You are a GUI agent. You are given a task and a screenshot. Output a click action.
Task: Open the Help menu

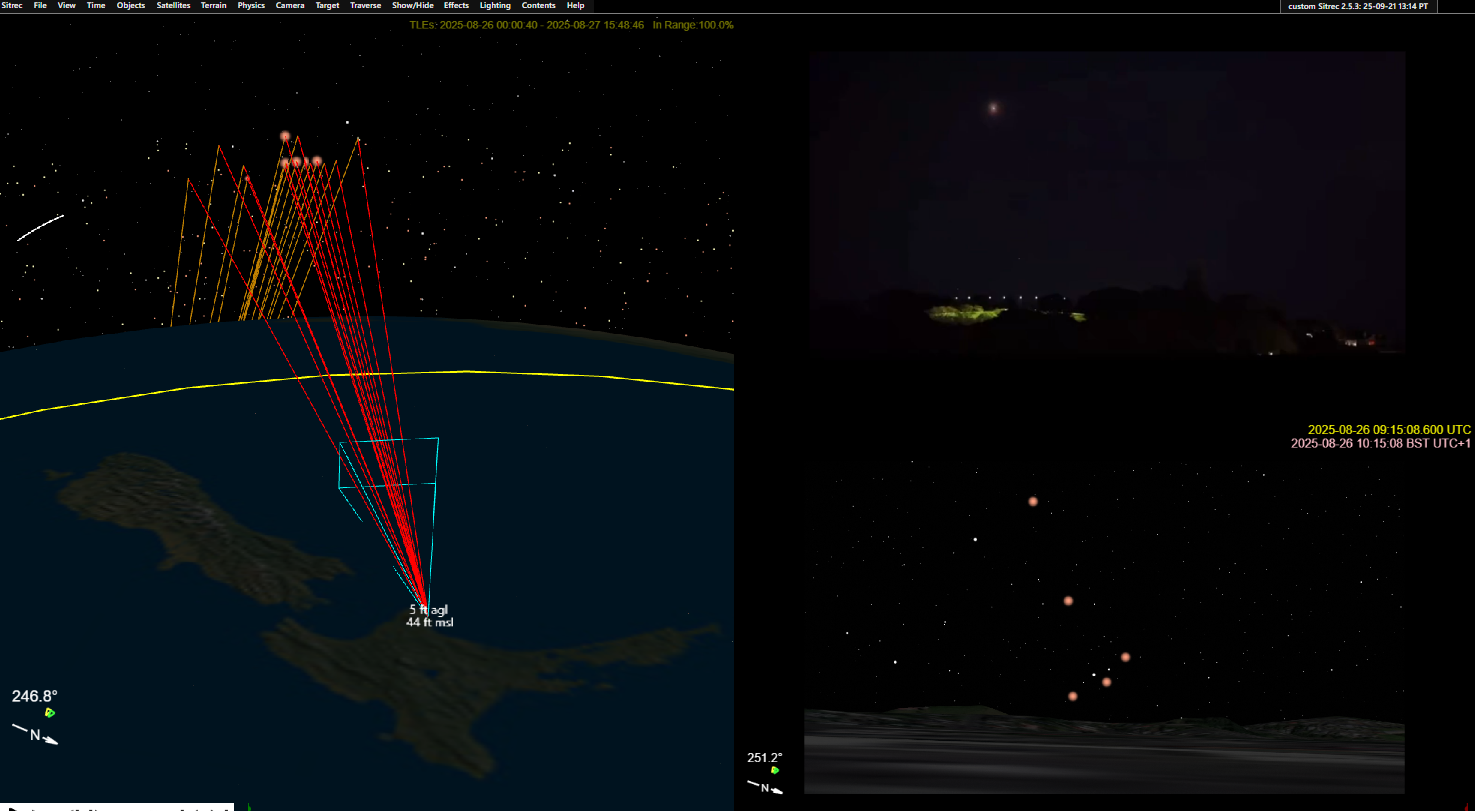coord(575,6)
